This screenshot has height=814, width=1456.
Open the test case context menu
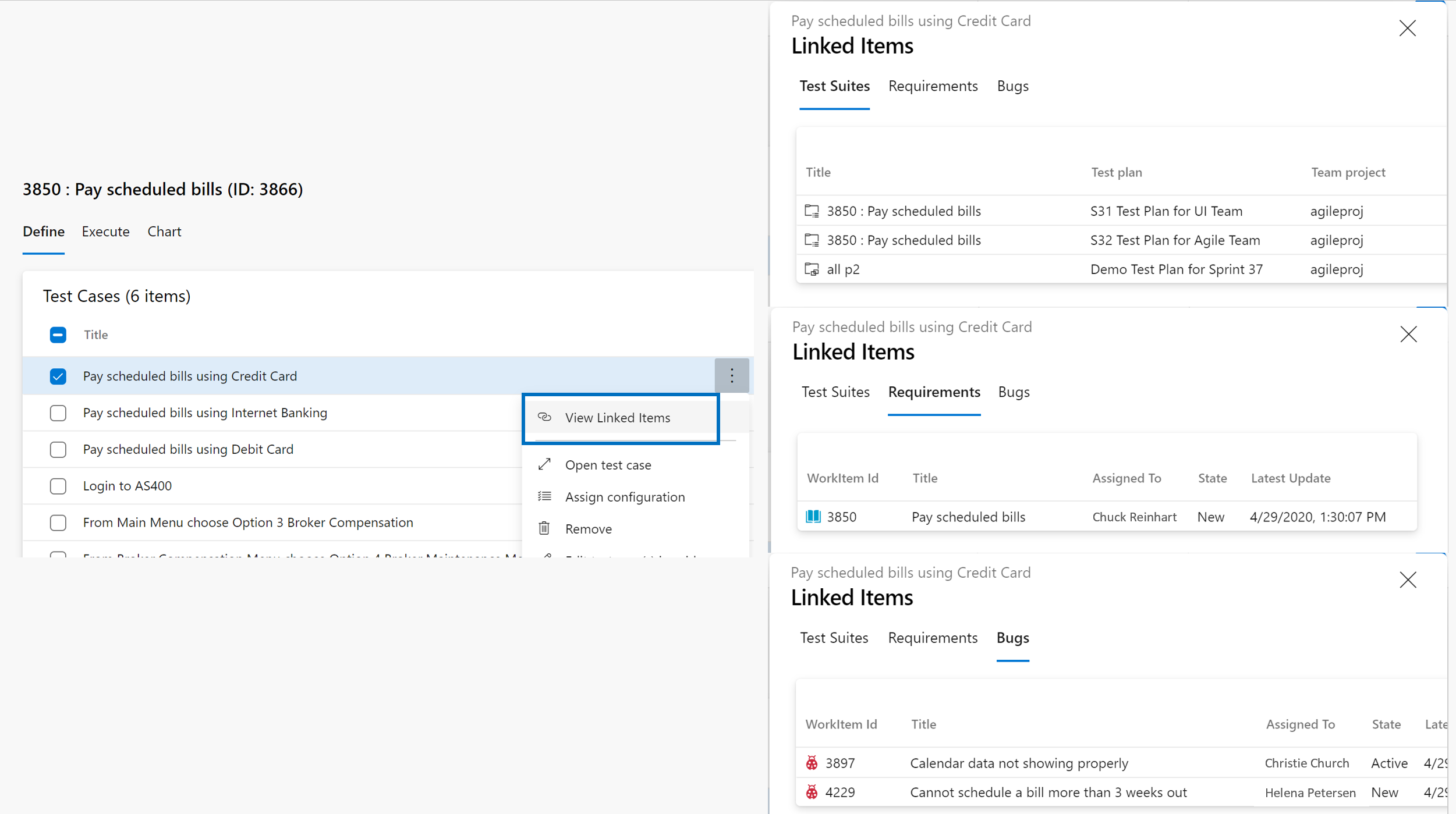[x=732, y=375]
